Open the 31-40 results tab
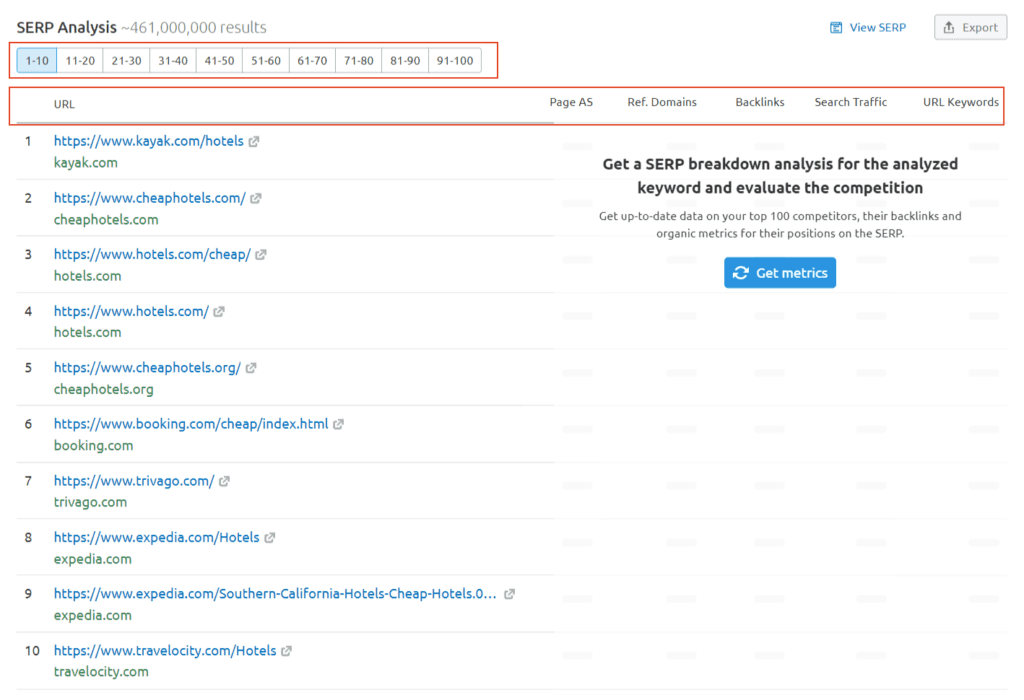This screenshot has height=700, width=1024. pos(172,61)
